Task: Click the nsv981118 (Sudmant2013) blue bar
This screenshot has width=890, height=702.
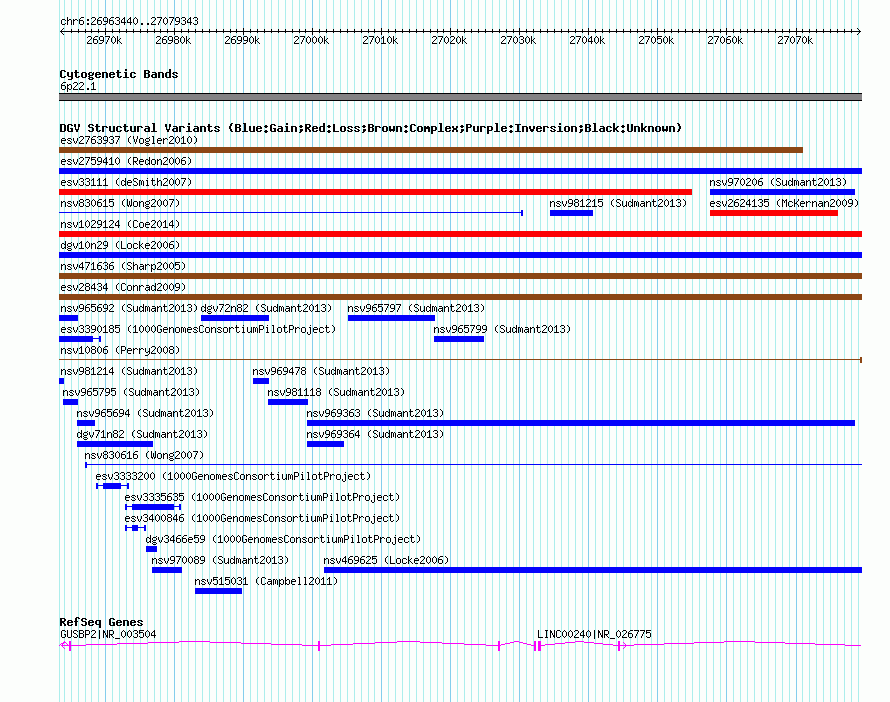Action: coord(288,402)
